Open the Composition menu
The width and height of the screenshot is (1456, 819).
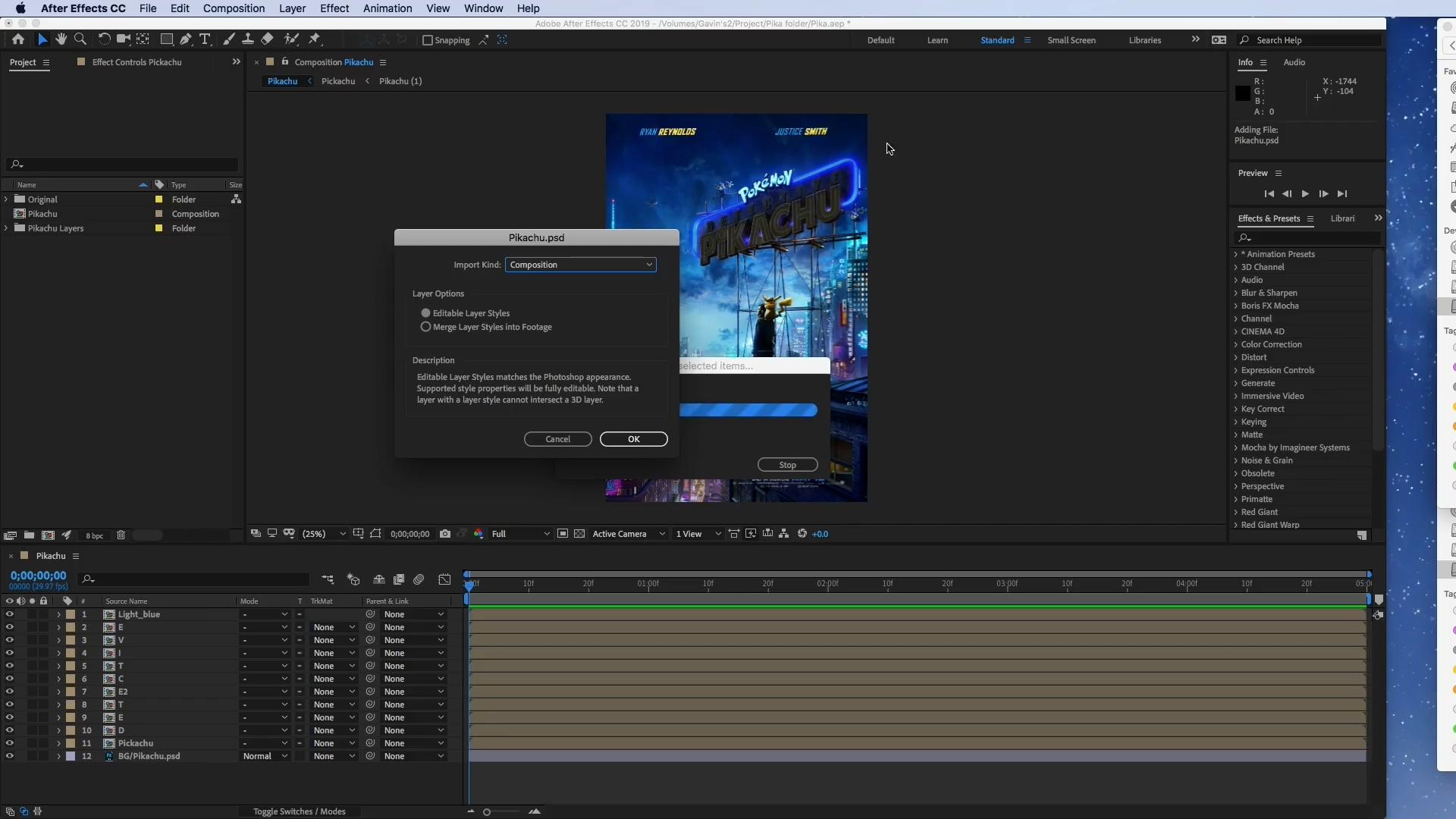(x=234, y=8)
